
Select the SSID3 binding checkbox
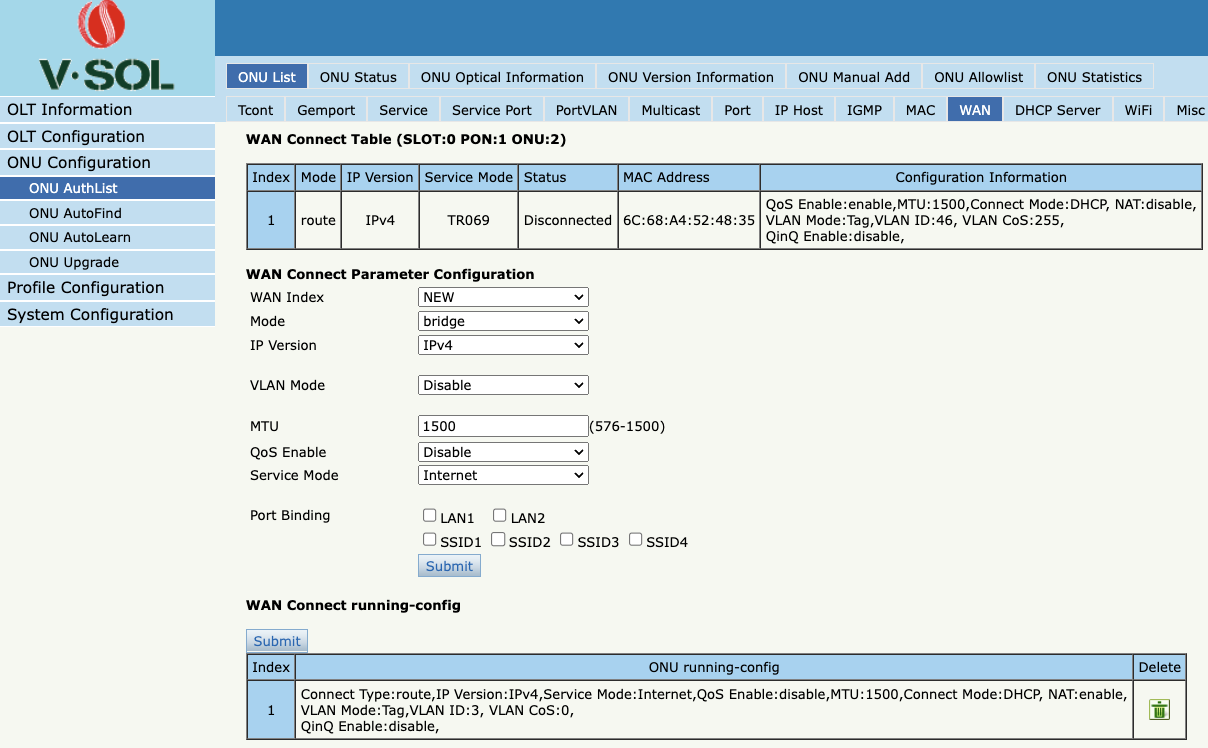tap(566, 540)
